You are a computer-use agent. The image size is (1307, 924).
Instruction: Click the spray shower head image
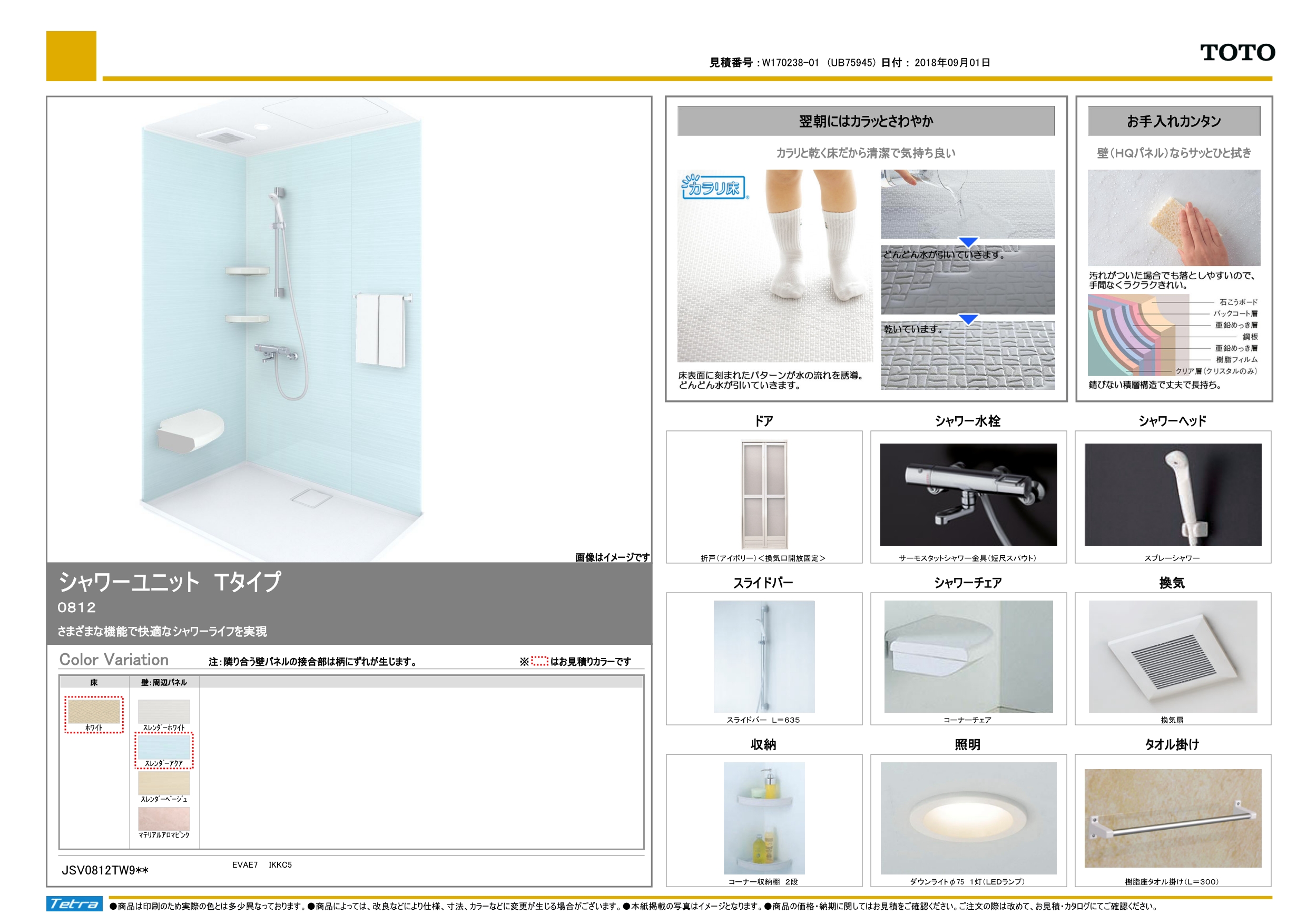click(1172, 494)
